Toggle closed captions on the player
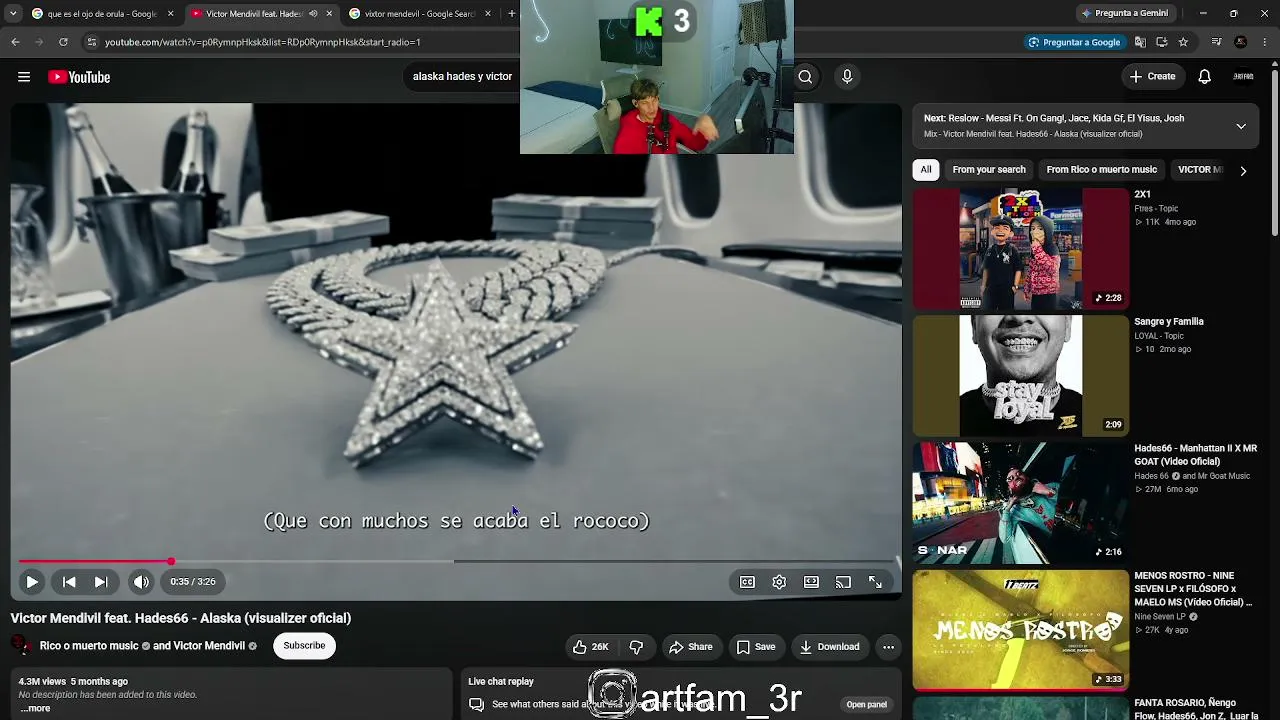 (747, 582)
